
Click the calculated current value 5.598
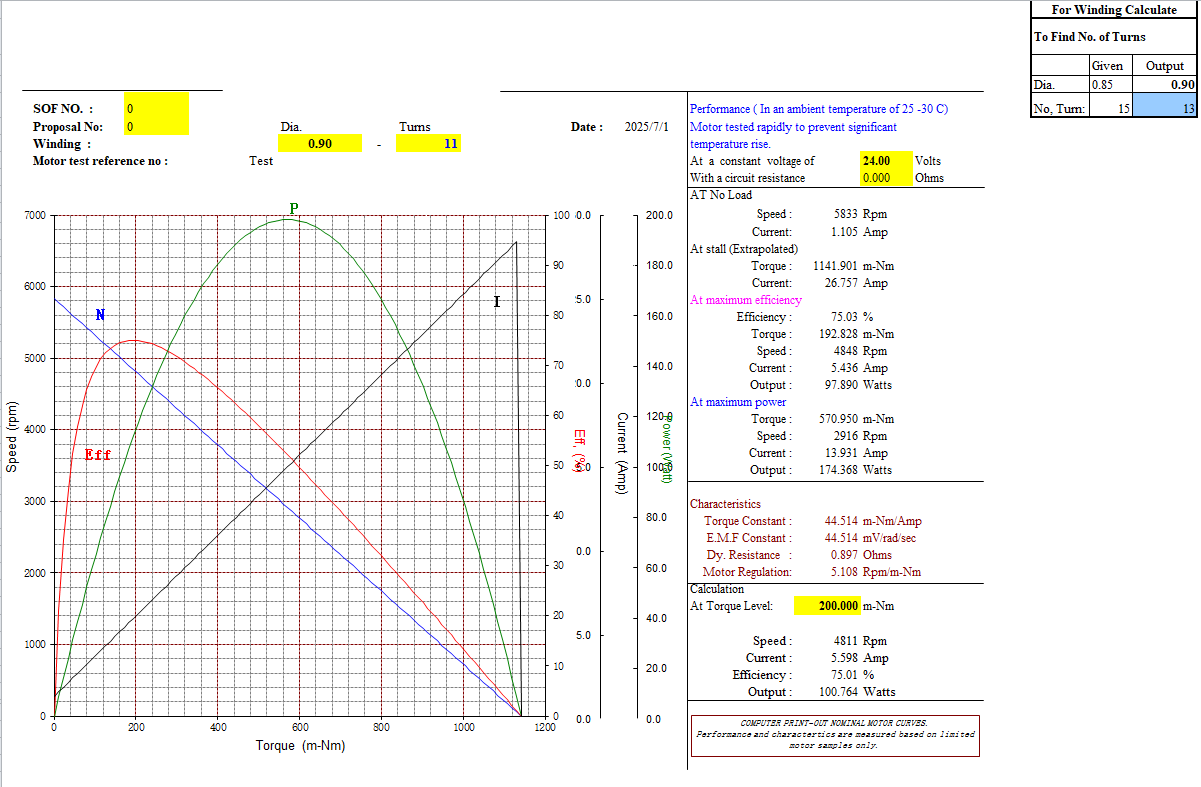tap(845, 658)
